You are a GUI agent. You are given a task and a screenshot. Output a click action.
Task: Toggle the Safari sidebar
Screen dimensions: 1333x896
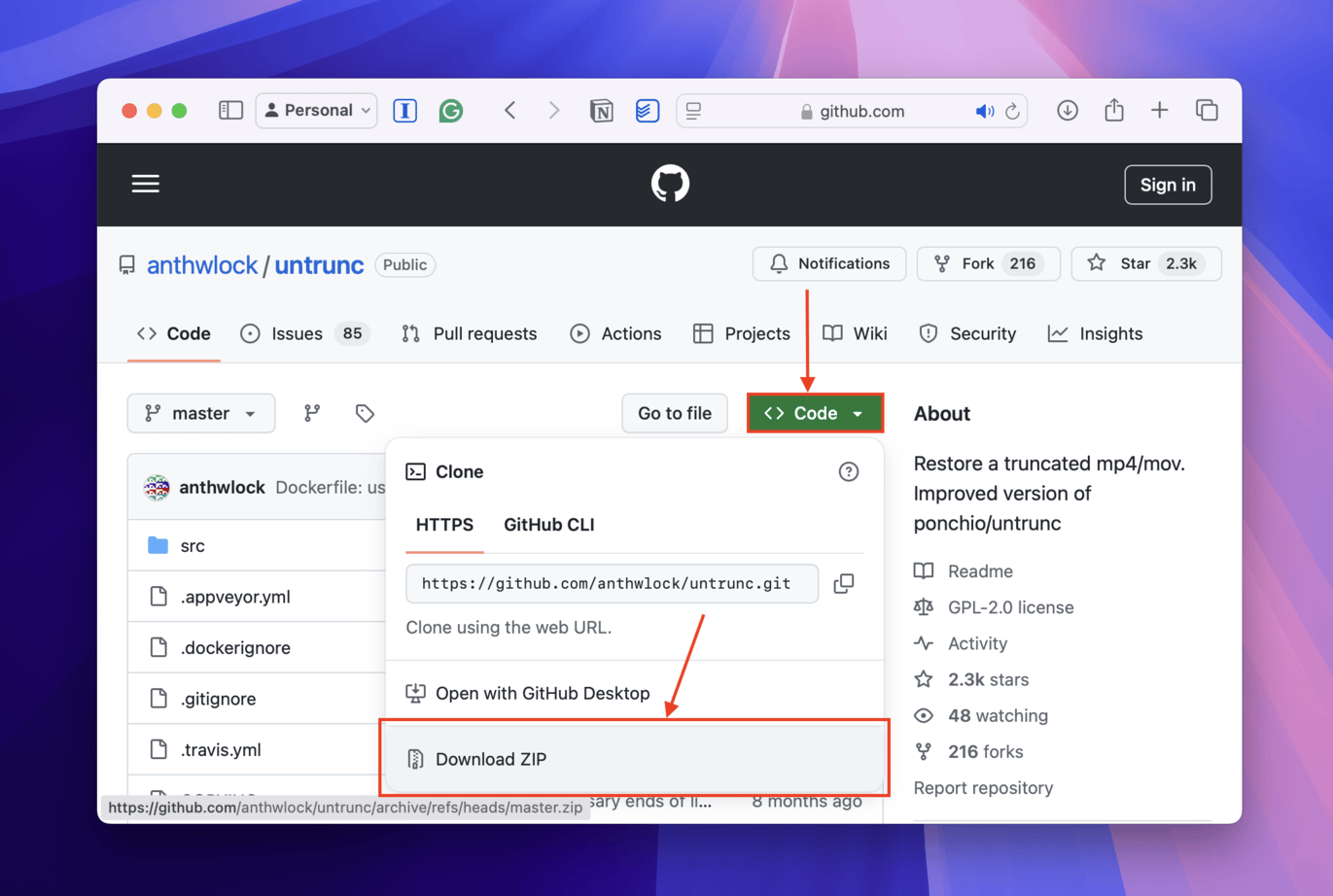pos(230,111)
